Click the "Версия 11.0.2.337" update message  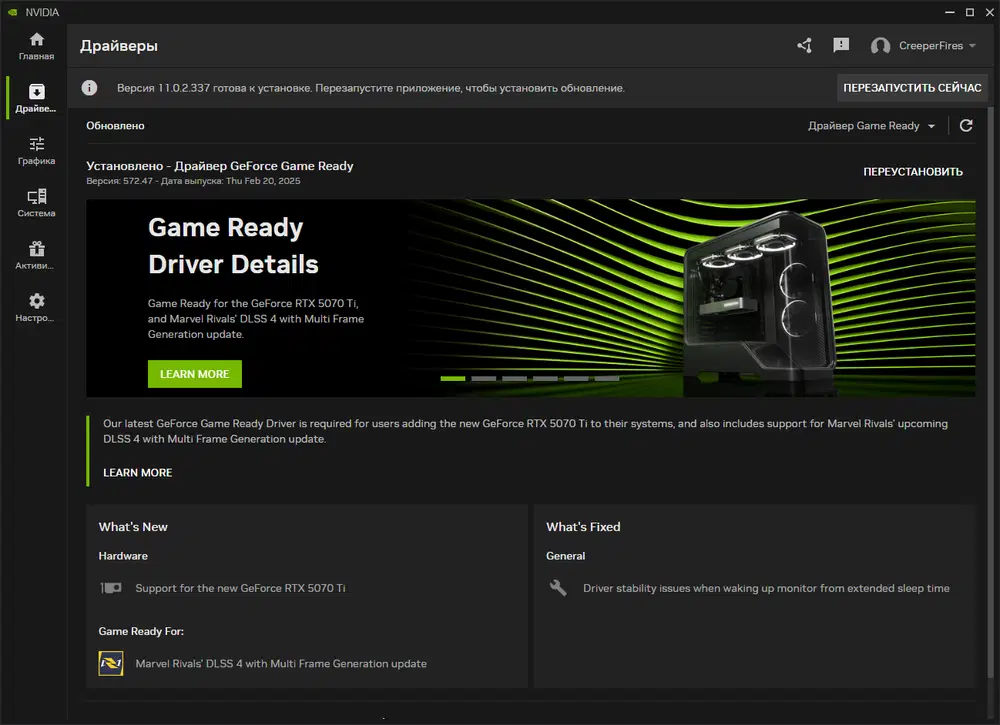[371, 88]
